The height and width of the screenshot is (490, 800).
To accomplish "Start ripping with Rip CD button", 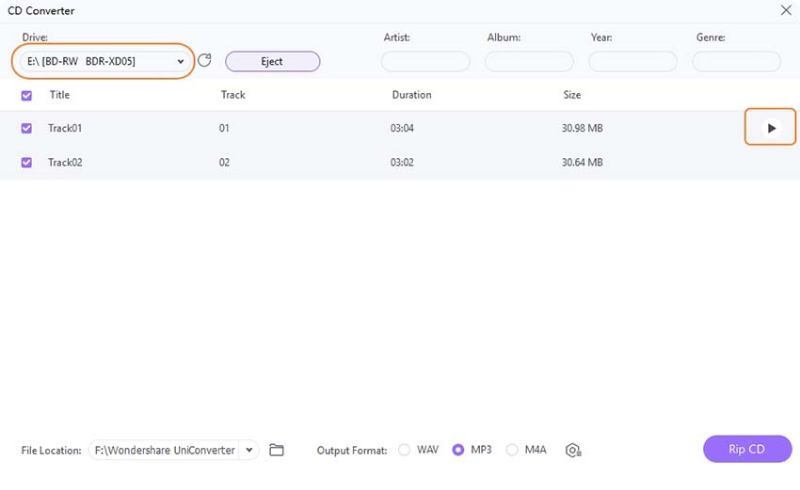I will click(x=747, y=449).
